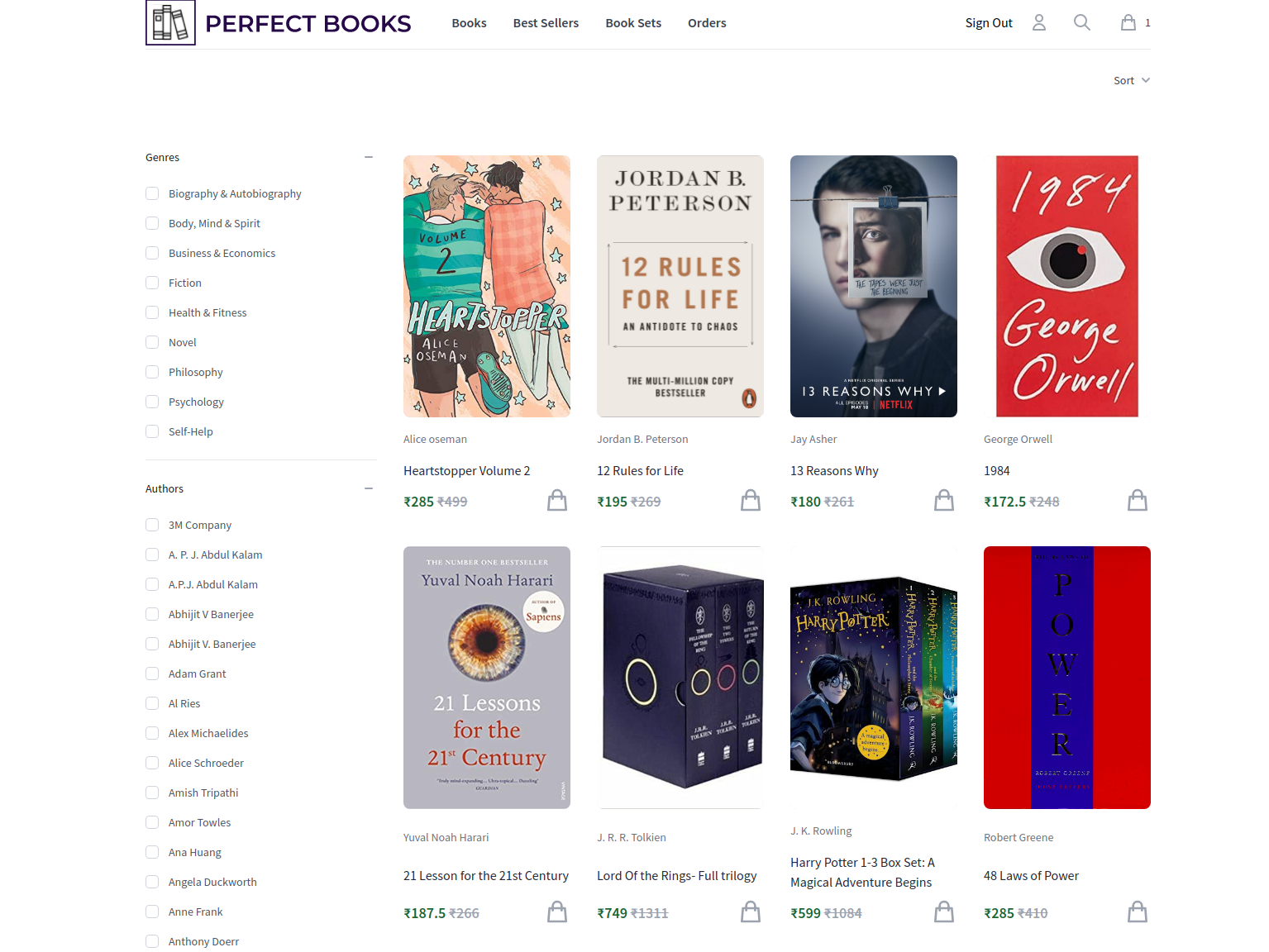Viewport: 1269px width, 952px height.
Task: Add Heartstopper Volume 2 to bag
Action: pos(557,500)
